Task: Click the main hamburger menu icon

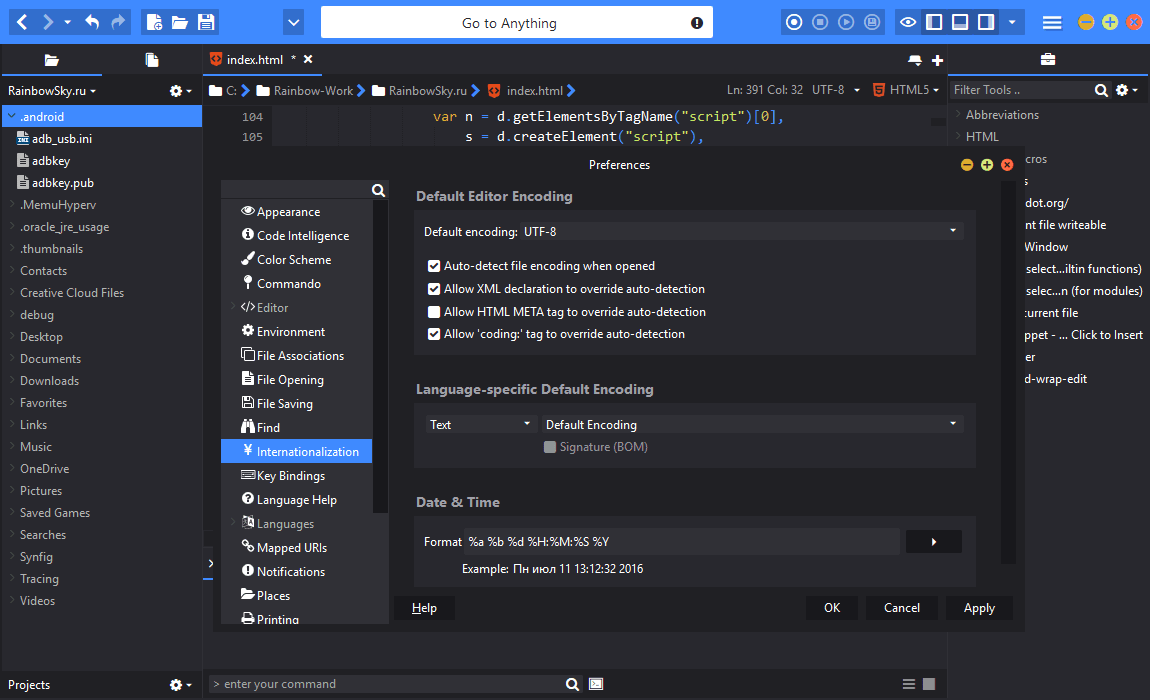Action: (1052, 23)
